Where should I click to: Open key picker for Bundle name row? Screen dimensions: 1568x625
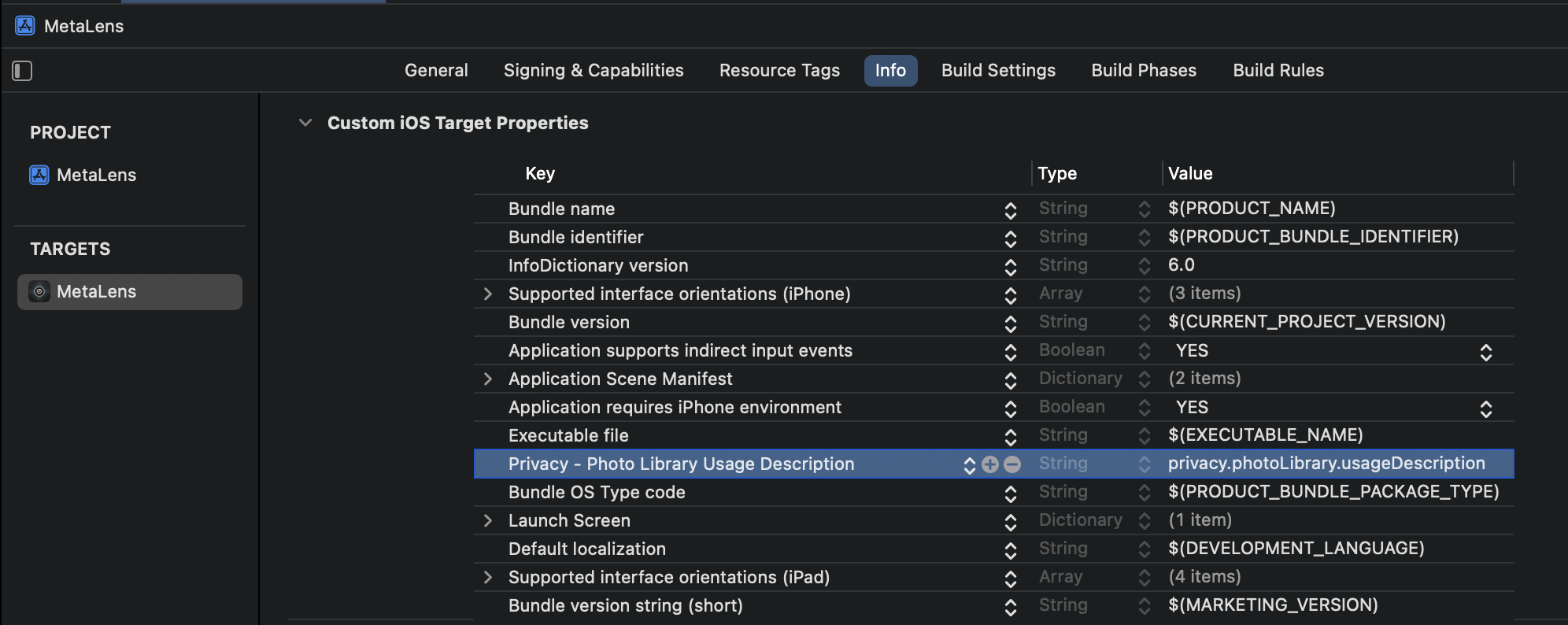tap(1011, 210)
